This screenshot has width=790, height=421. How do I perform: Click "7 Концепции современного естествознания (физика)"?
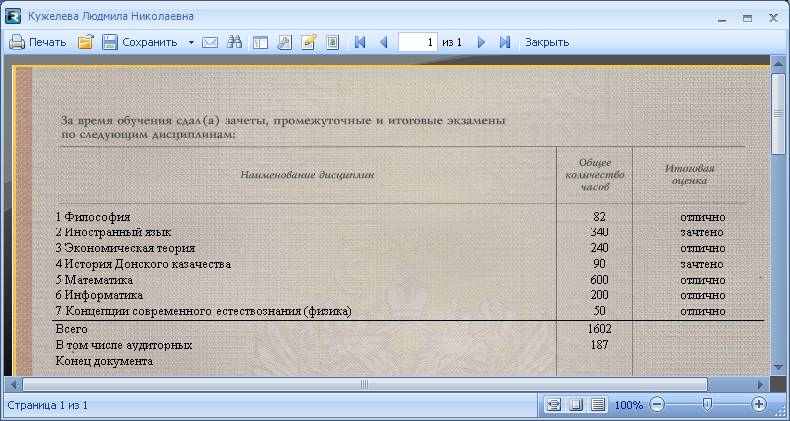click(204, 311)
